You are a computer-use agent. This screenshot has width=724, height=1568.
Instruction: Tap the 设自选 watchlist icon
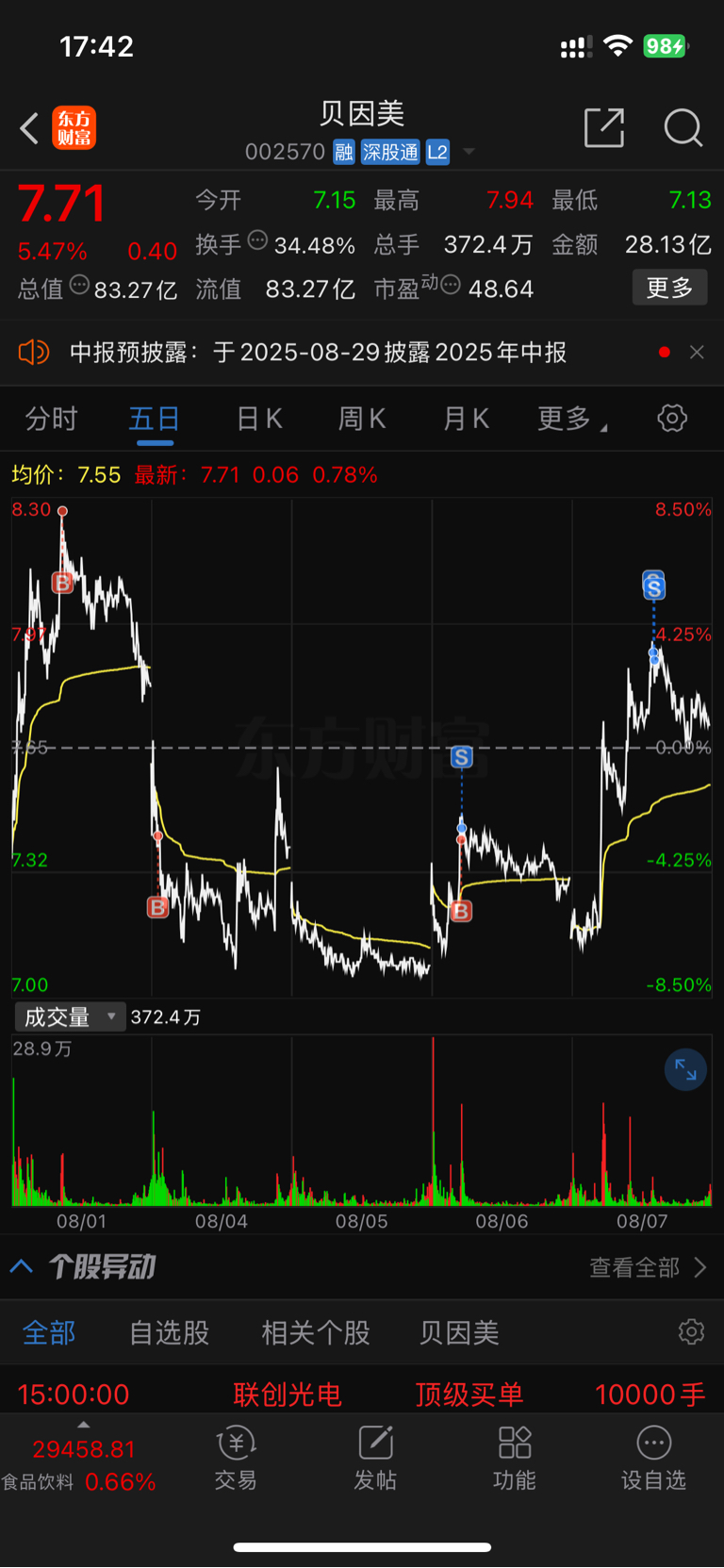654,1458
